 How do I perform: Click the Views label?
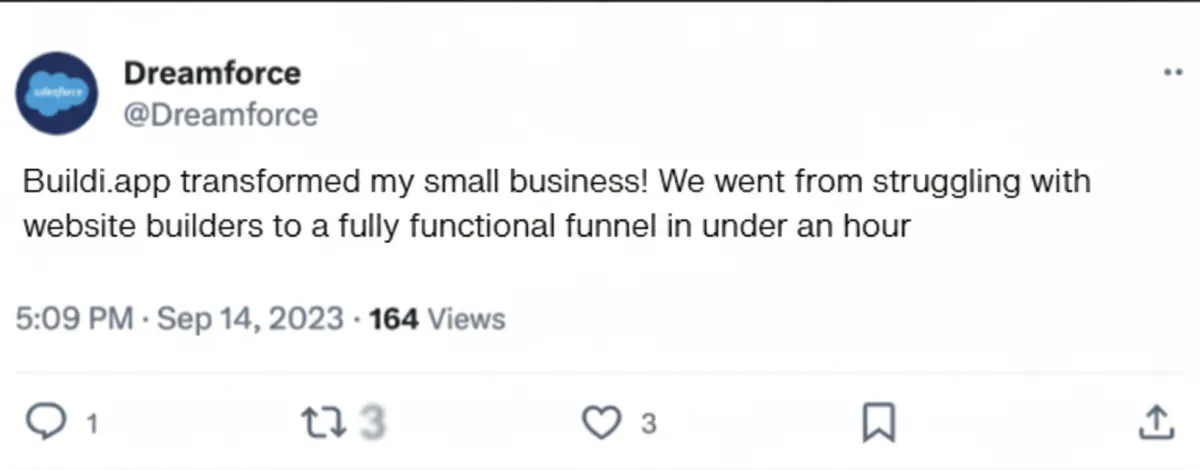[466, 320]
